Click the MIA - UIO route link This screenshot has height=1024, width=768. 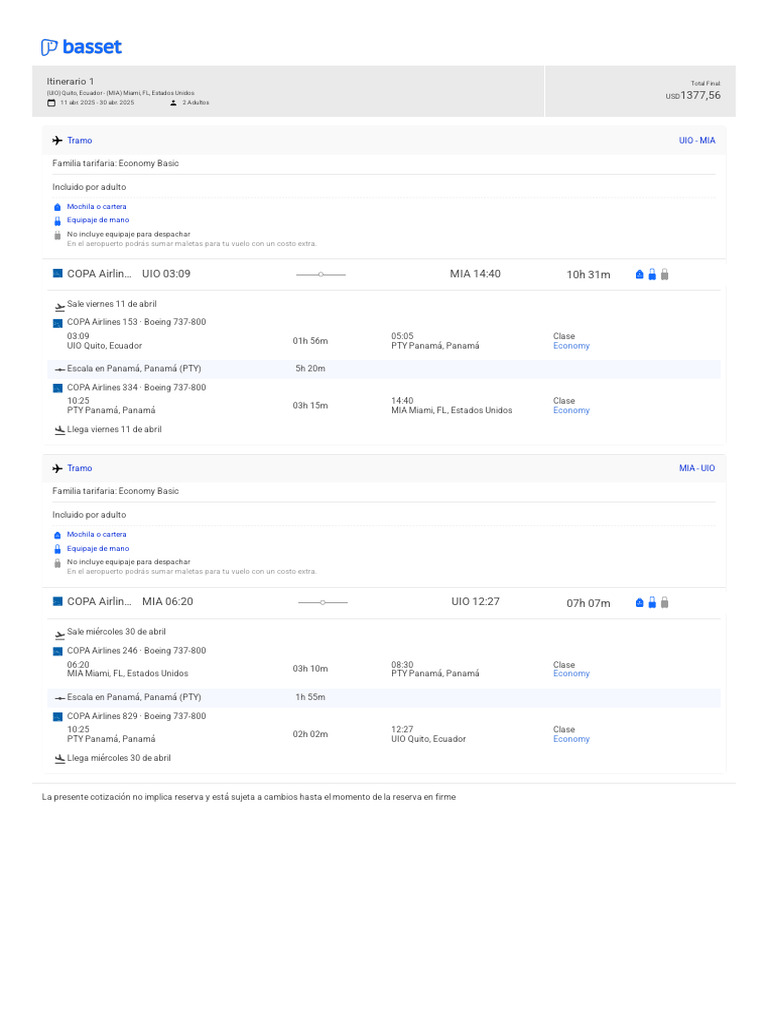point(697,468)
